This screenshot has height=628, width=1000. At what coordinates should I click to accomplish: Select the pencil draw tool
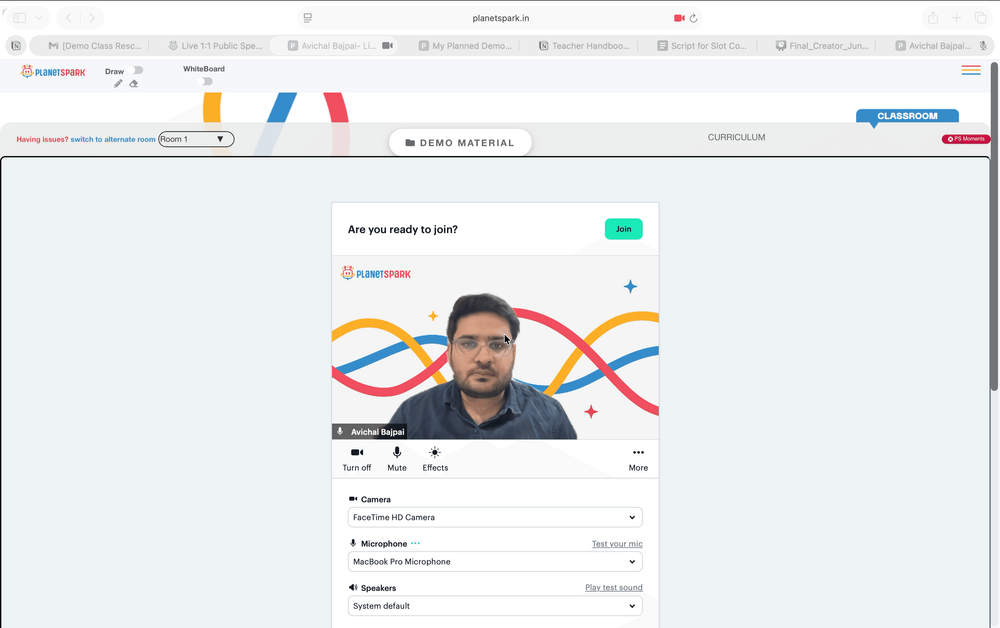coord(118,84)
